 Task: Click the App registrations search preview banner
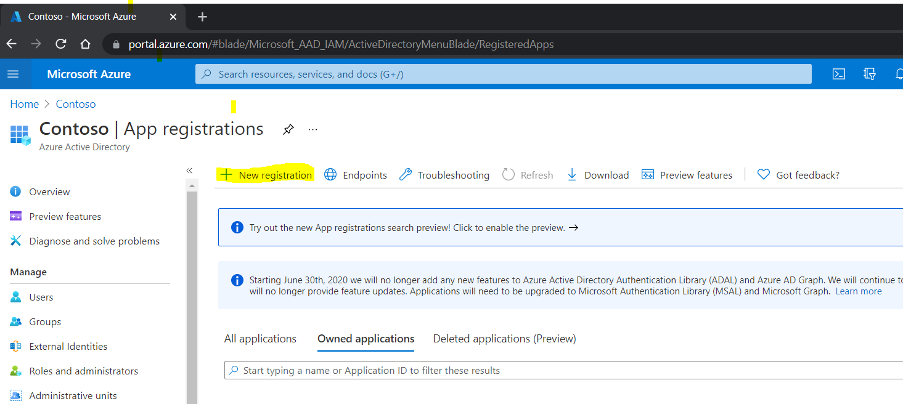[560, 228]
